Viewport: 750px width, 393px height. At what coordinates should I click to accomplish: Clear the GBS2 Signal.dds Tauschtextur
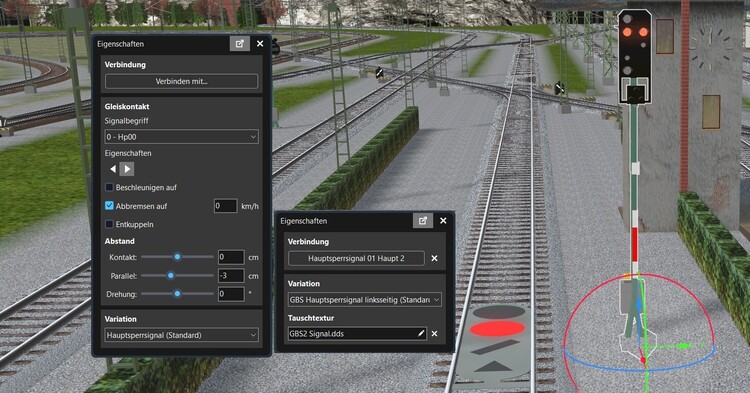coord(434,334)
